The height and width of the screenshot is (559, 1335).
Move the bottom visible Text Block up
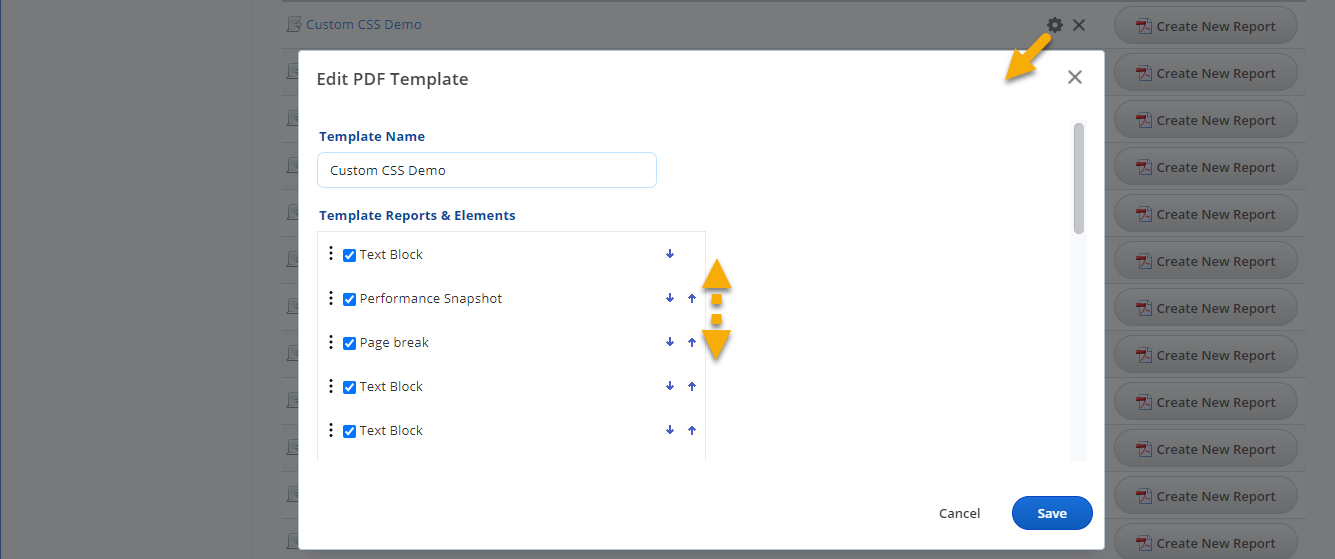[692, 430]
